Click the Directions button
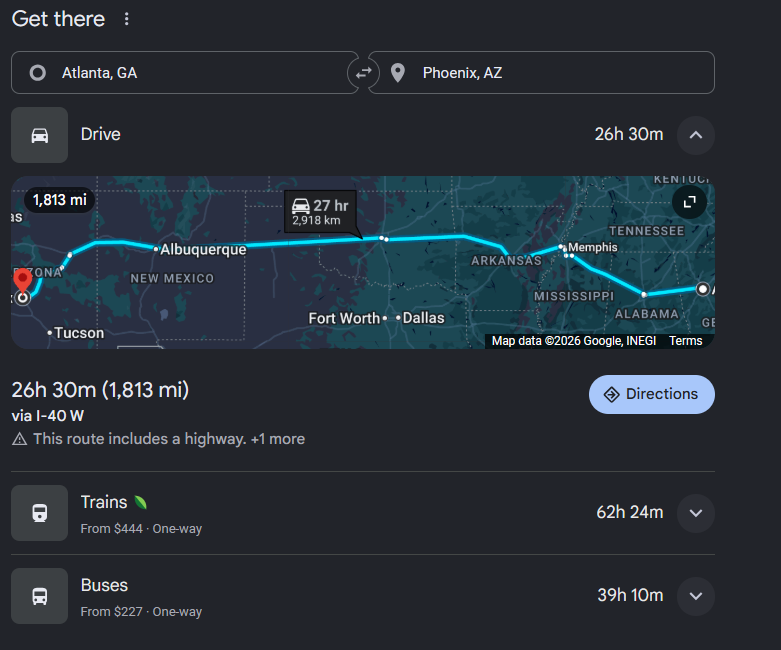This screenshot has width=781, height=650. (651, 394)
